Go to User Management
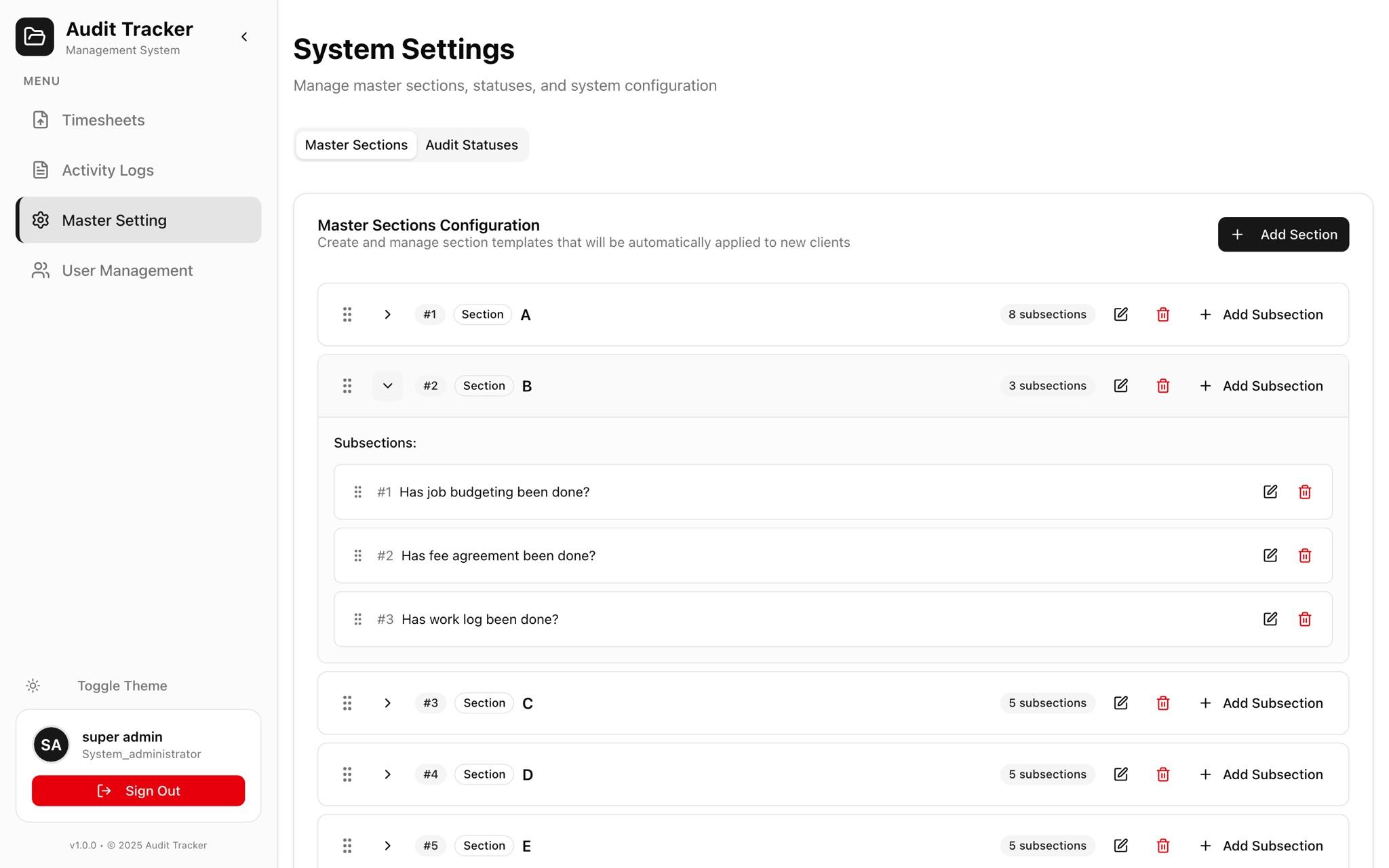 tap(138, 271)
